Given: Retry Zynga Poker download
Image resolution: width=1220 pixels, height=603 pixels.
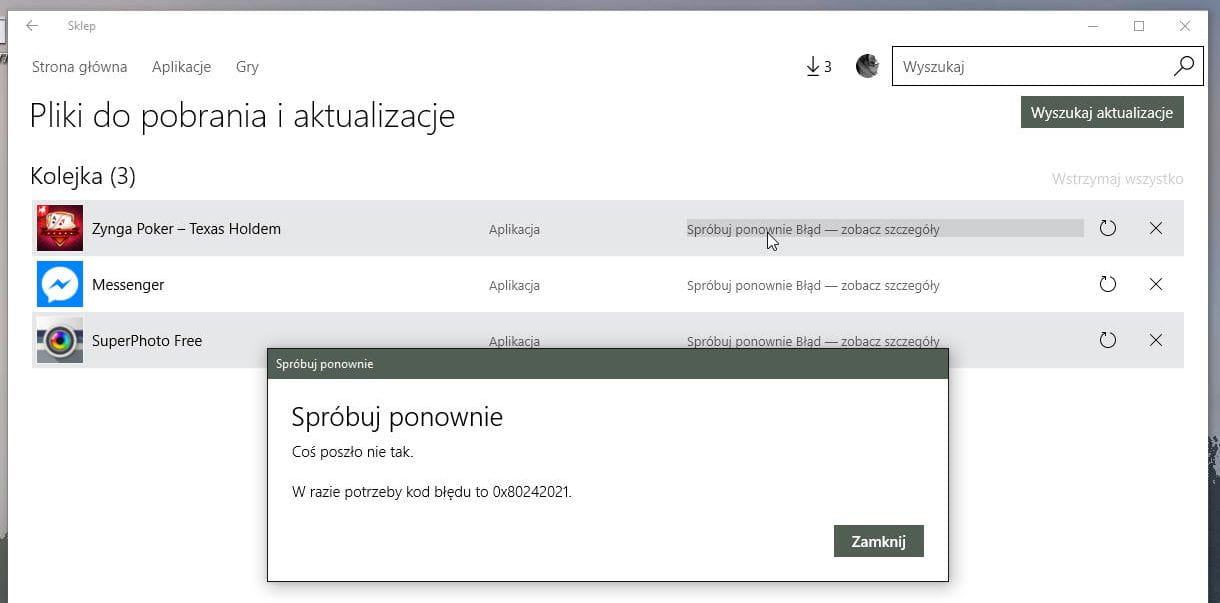Looking at the screenshot, I should [x=1107, y=228].
